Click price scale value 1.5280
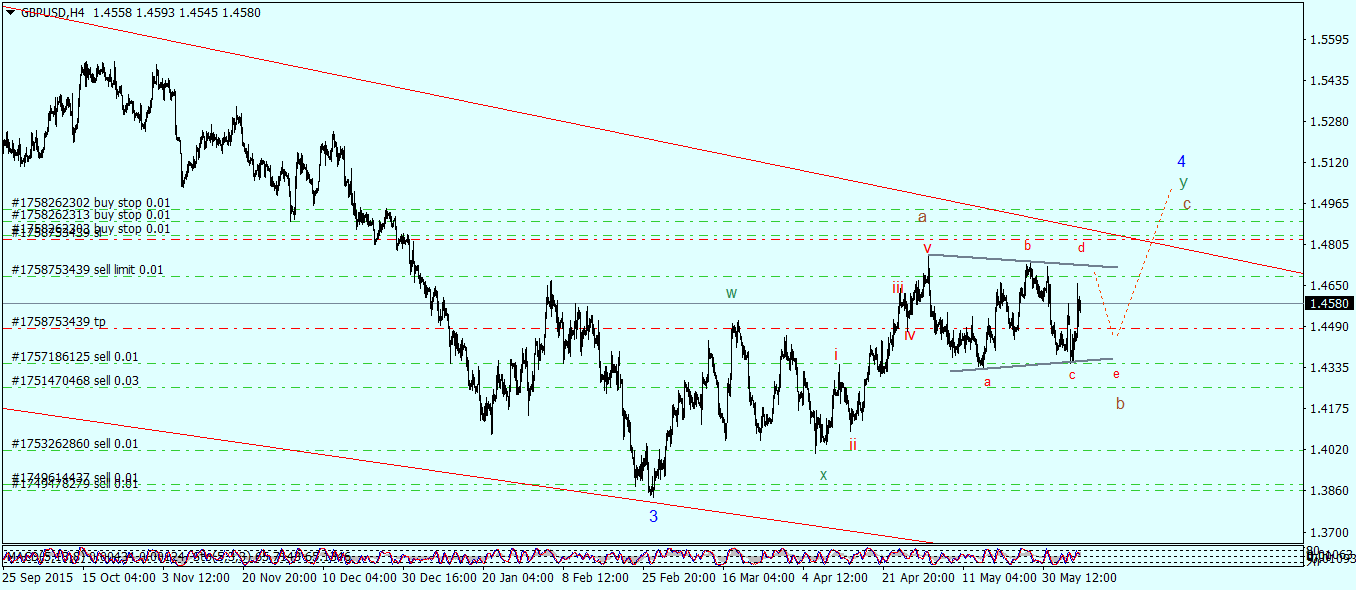The width and height of the screenshot is (1356, 590). [x=1329, y=122]
